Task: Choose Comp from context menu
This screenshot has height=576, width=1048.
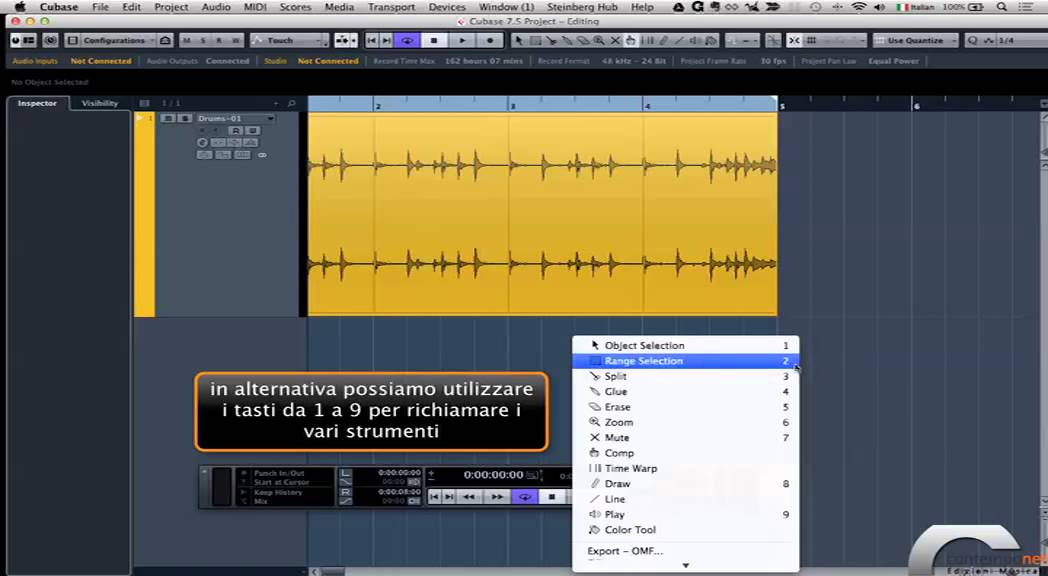Action: tap(686, 453)
